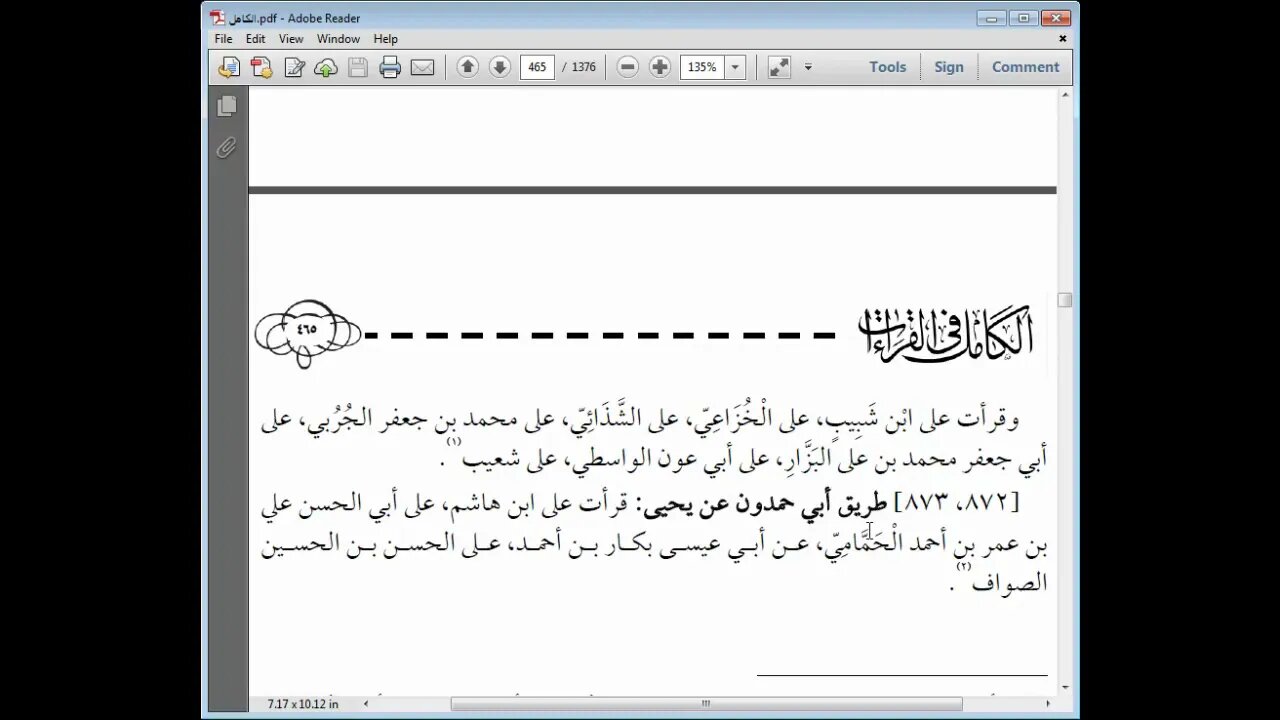
Task: Click the page number field showing 465
Action: point(538,67)
